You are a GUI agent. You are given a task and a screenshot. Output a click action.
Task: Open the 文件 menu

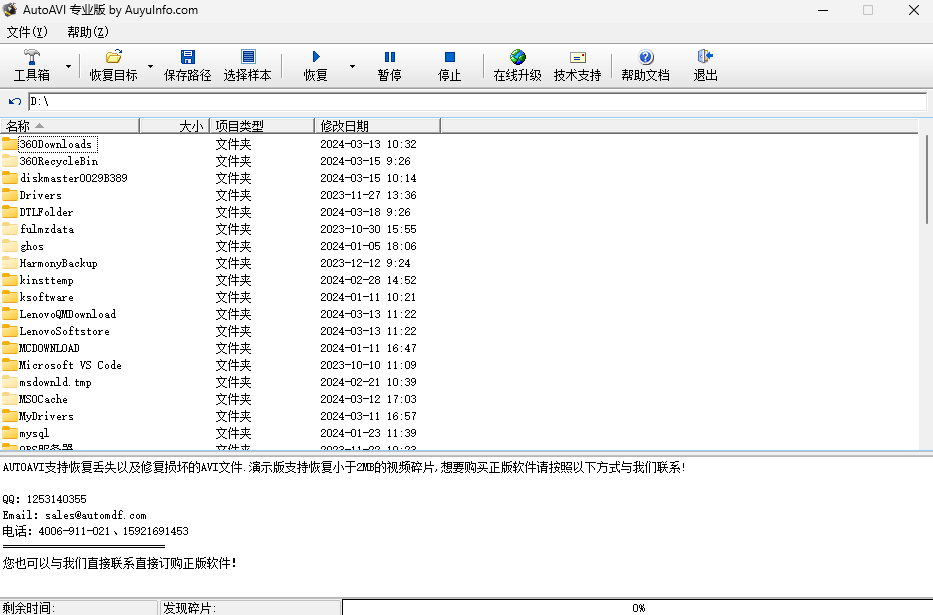click(x=27, y=32)
